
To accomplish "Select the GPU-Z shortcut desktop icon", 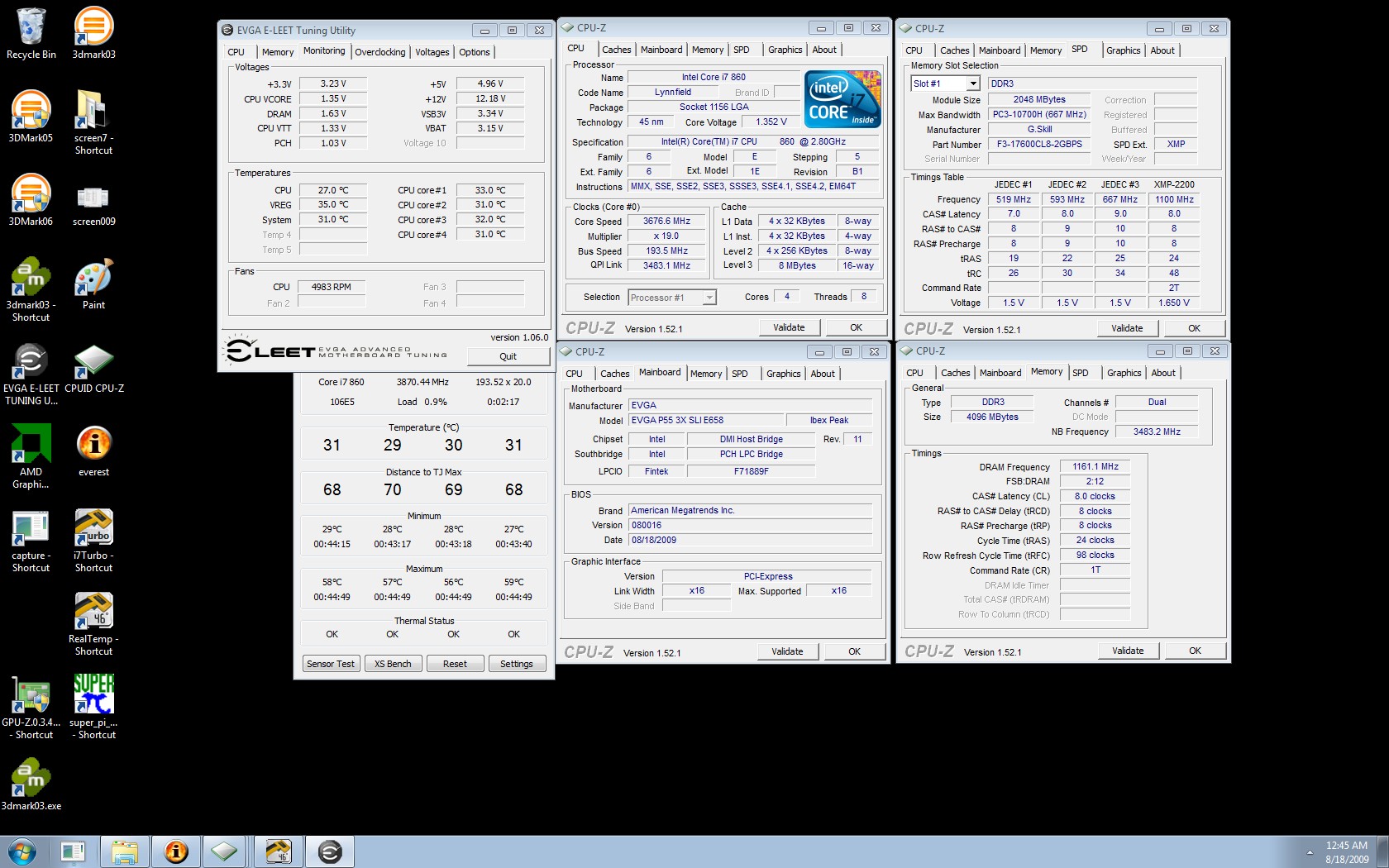I will [31, 708].
